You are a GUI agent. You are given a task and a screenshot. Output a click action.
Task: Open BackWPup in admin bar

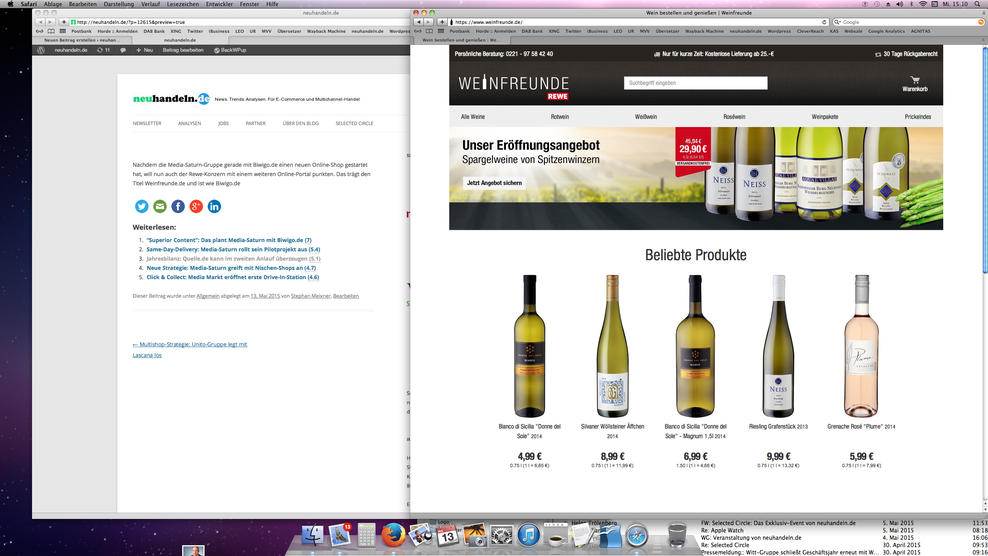point(230,50)
